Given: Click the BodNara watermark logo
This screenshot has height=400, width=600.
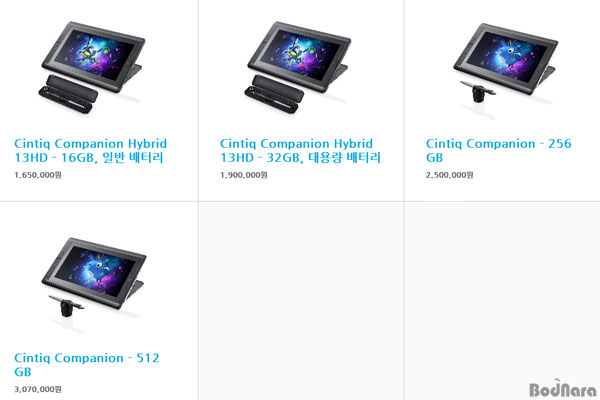Looking at the screenshot, I should [562, 389].
